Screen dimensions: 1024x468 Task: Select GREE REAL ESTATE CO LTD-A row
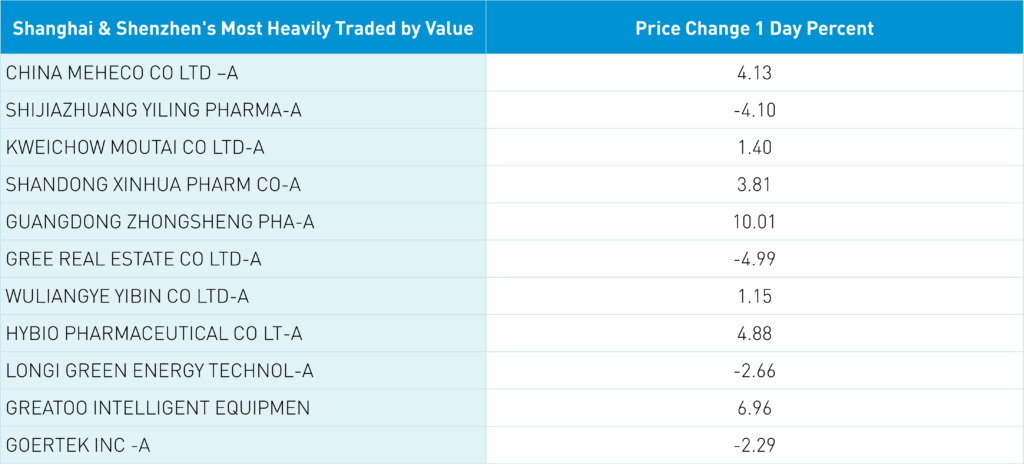click(x=134, y=259)
